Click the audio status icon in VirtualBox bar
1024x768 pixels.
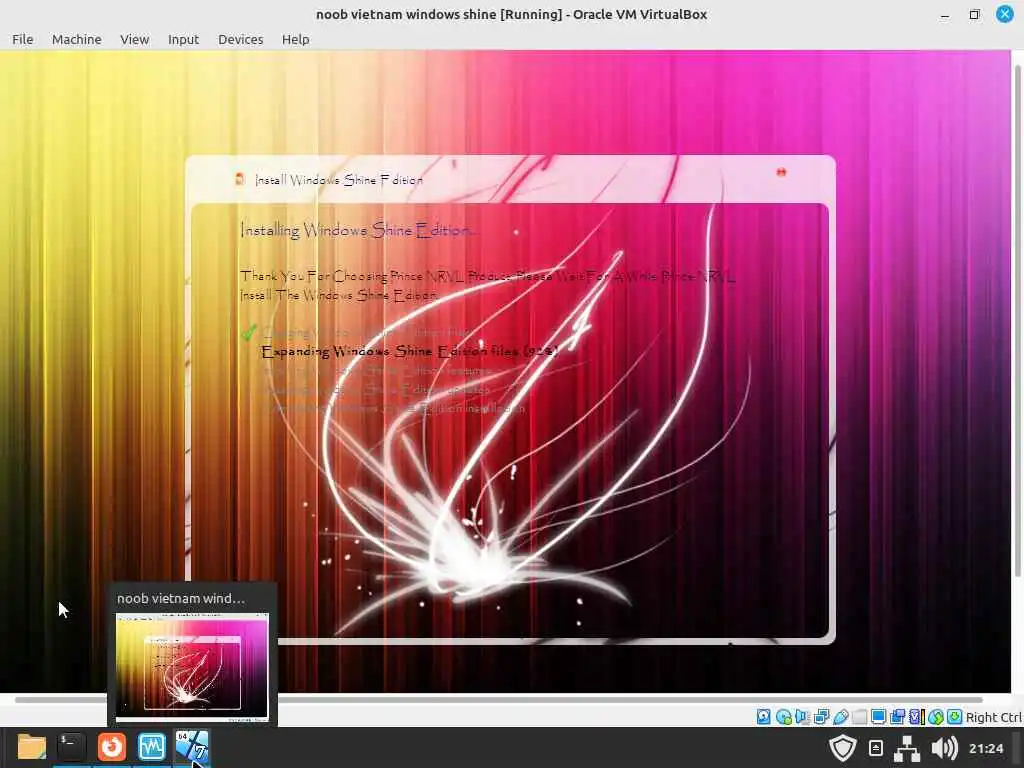coord(802,717)
